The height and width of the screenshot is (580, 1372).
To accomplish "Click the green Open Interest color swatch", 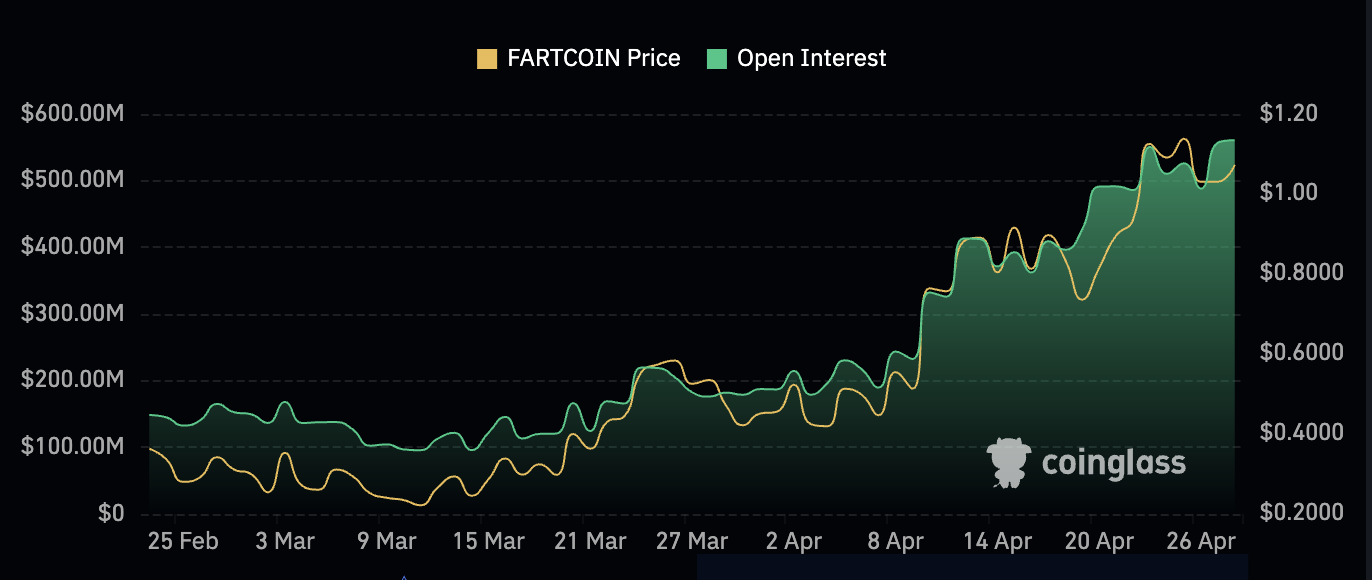I will coord(717,59).
